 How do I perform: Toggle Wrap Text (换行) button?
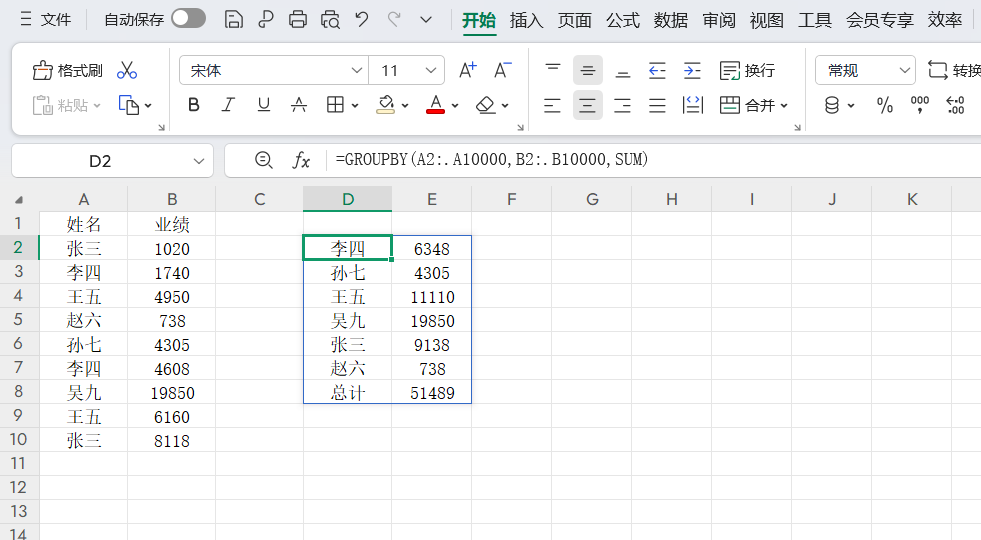(x=748, y=70)
